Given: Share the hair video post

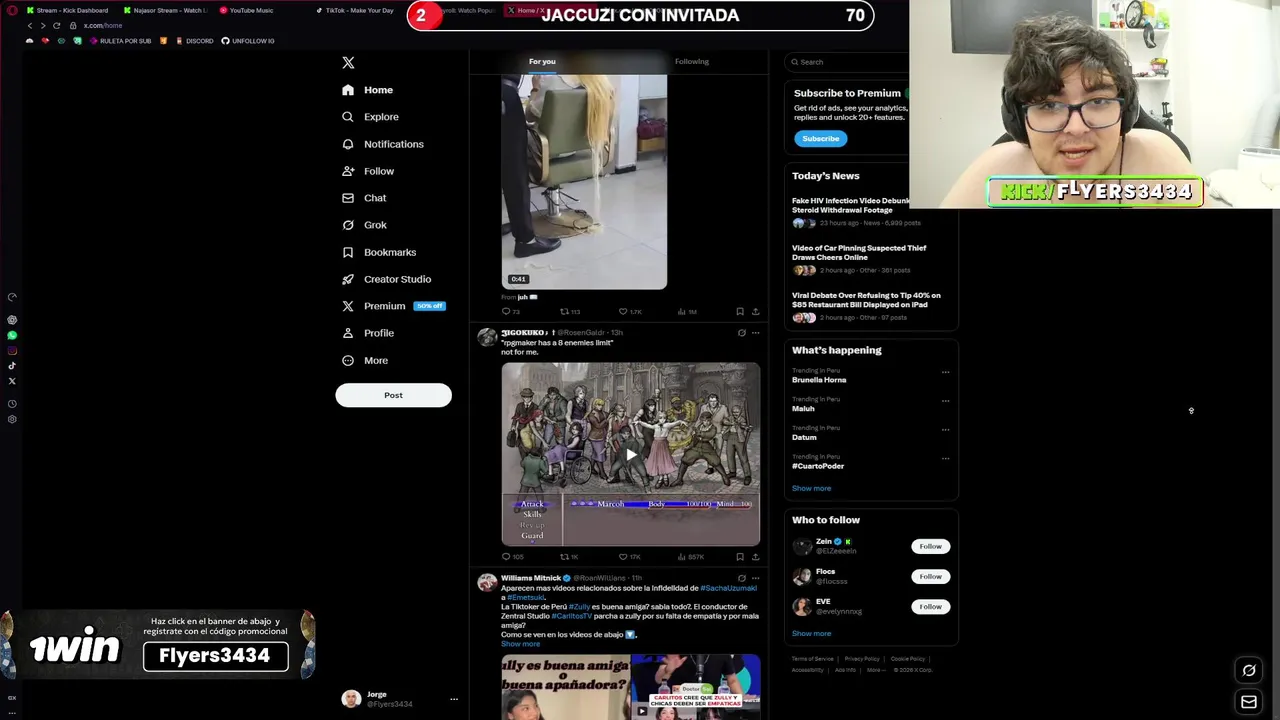Looking at the screenshot, I should 755,312.
